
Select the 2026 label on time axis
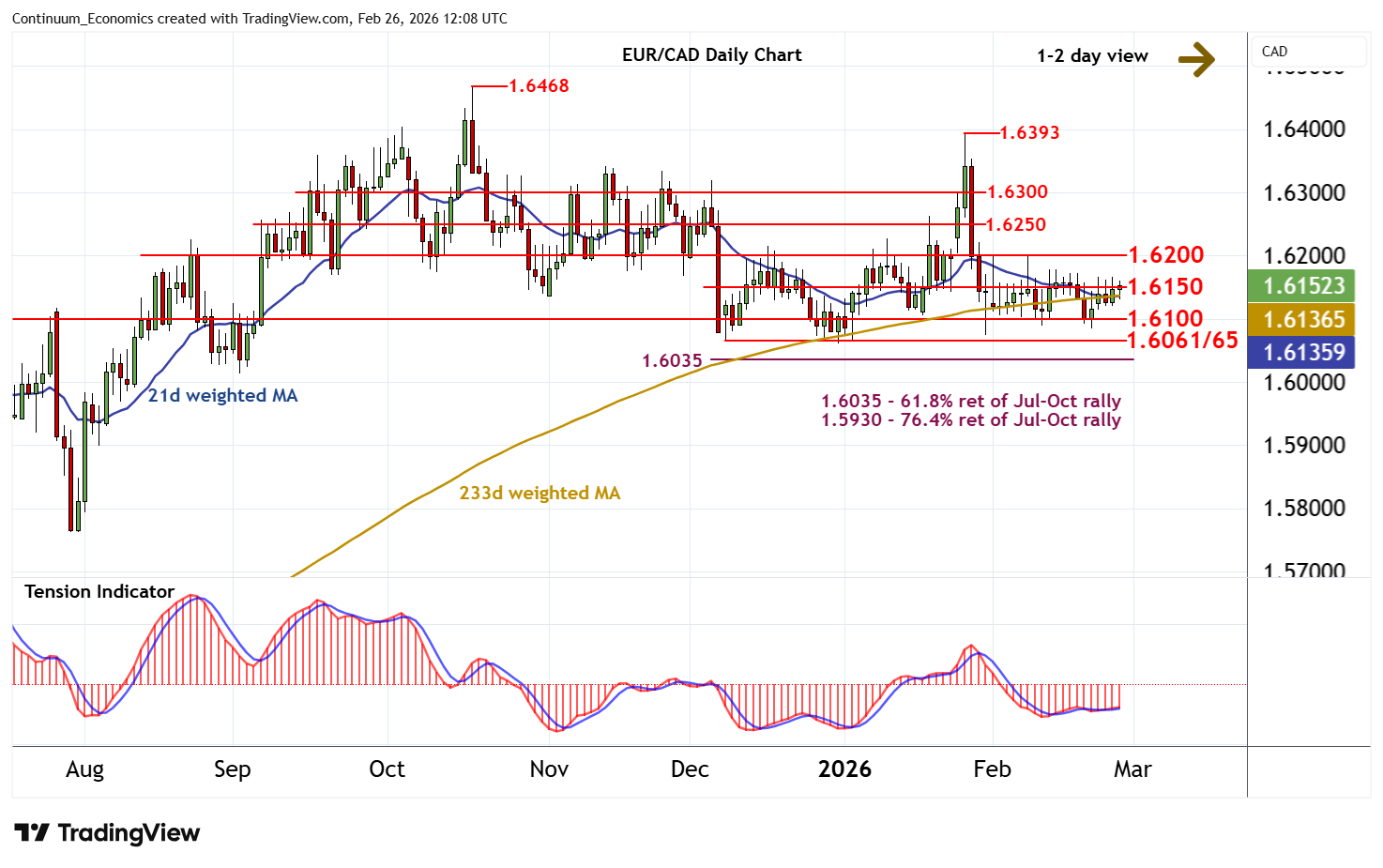844,769
